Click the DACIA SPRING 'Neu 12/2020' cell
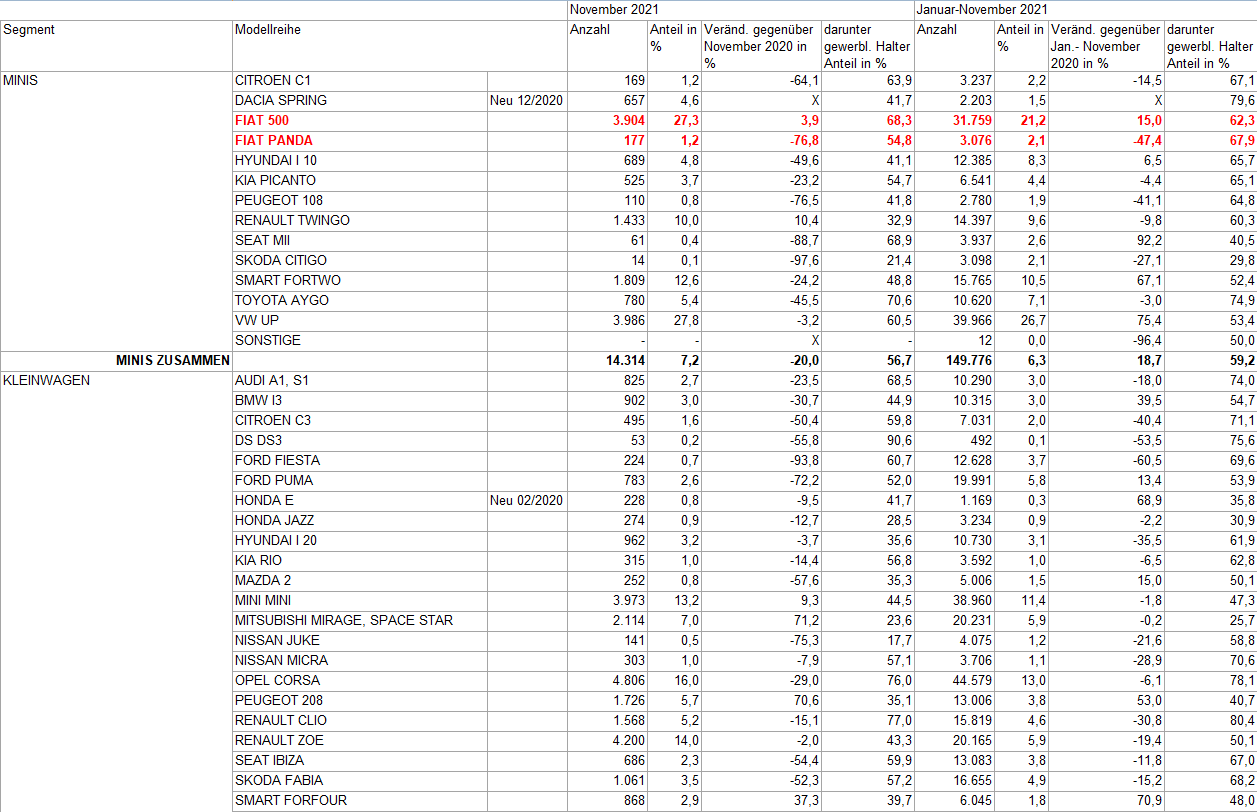Screen dimensions: 1257x812 click(526, 100)
